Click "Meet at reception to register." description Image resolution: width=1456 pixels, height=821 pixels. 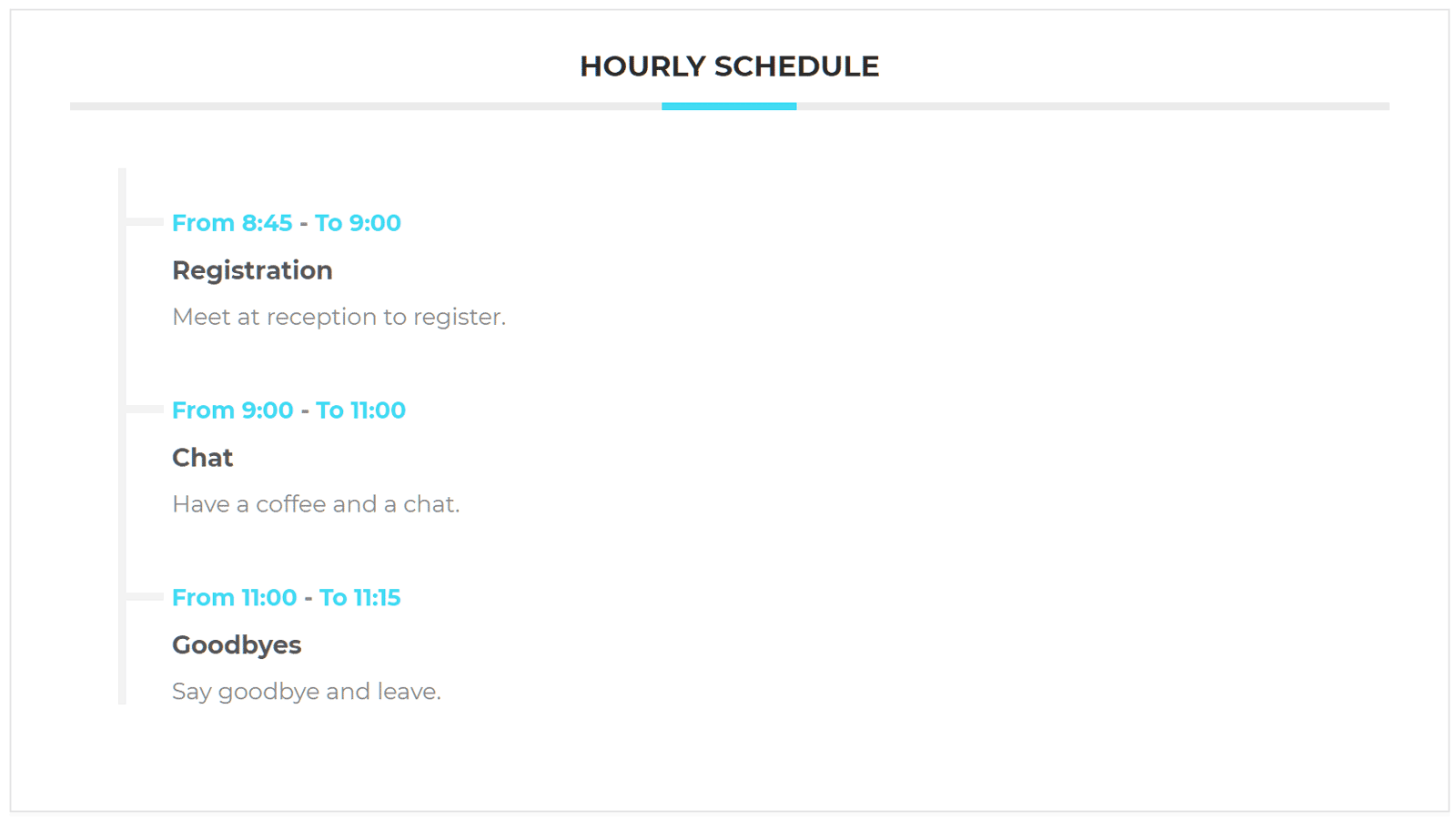[339, 317]
